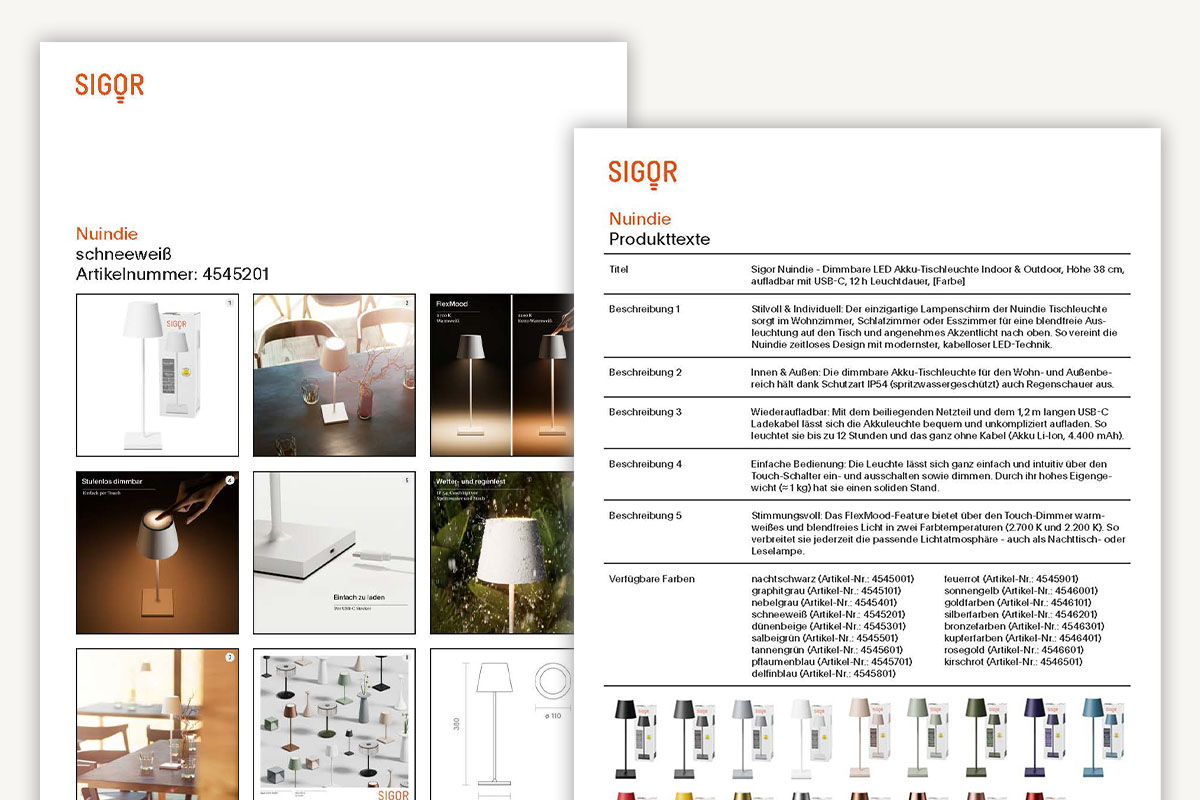This screenshot has height=800, width=1200.
Task: Click the 'Stilvoll & Individuell' description paragraph
Action: 935,327
